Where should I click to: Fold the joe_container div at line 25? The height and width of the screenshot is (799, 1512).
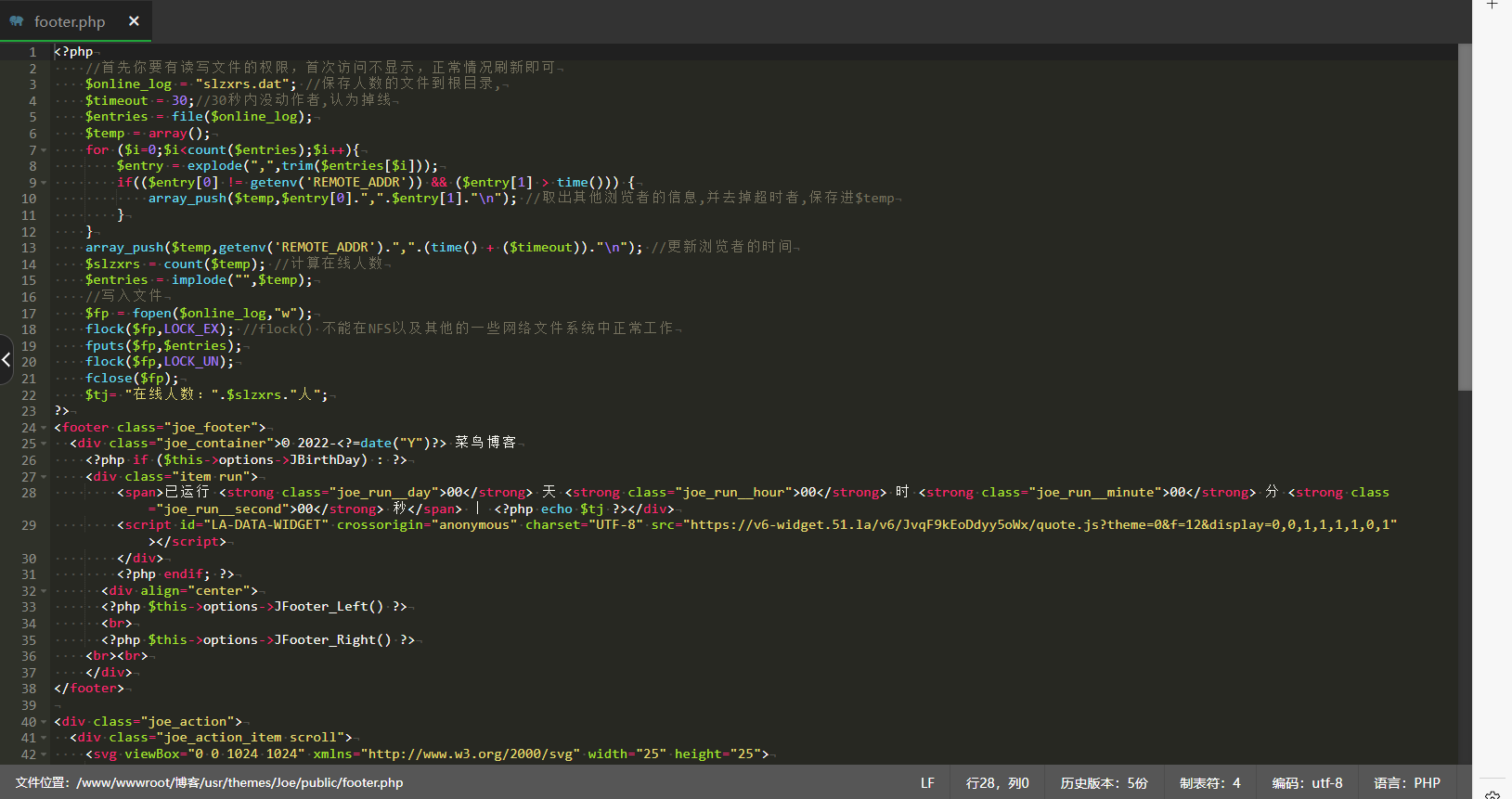tap(44, 445)
